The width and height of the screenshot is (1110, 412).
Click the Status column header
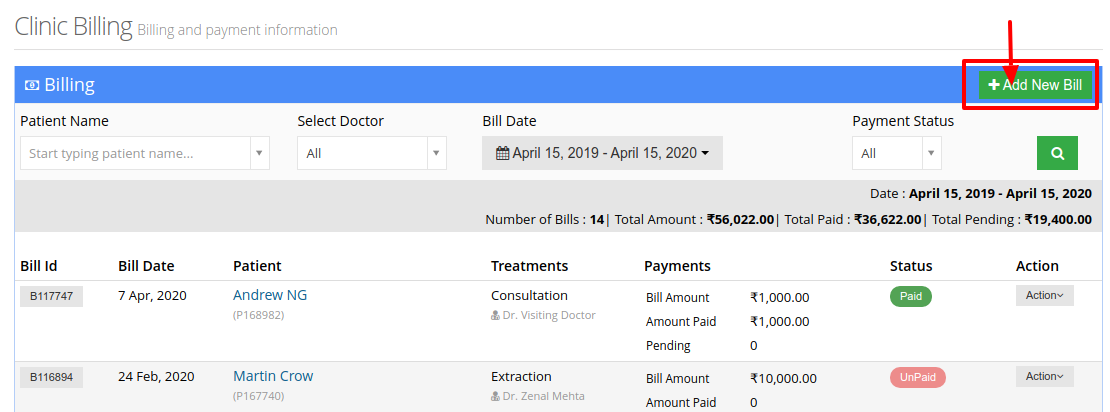pyautogui.click(x=911, y=266)
